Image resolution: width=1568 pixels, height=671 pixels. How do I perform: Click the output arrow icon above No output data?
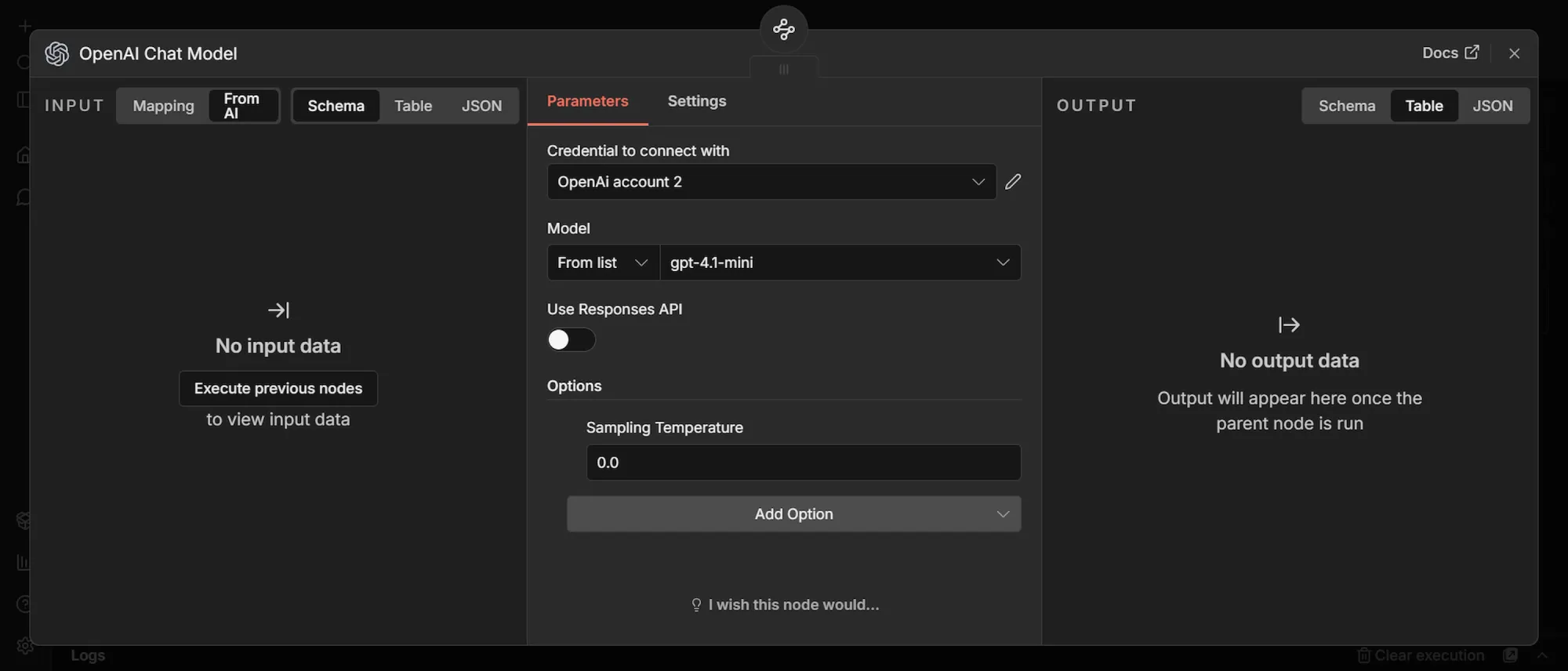[x=1289, y=325]
